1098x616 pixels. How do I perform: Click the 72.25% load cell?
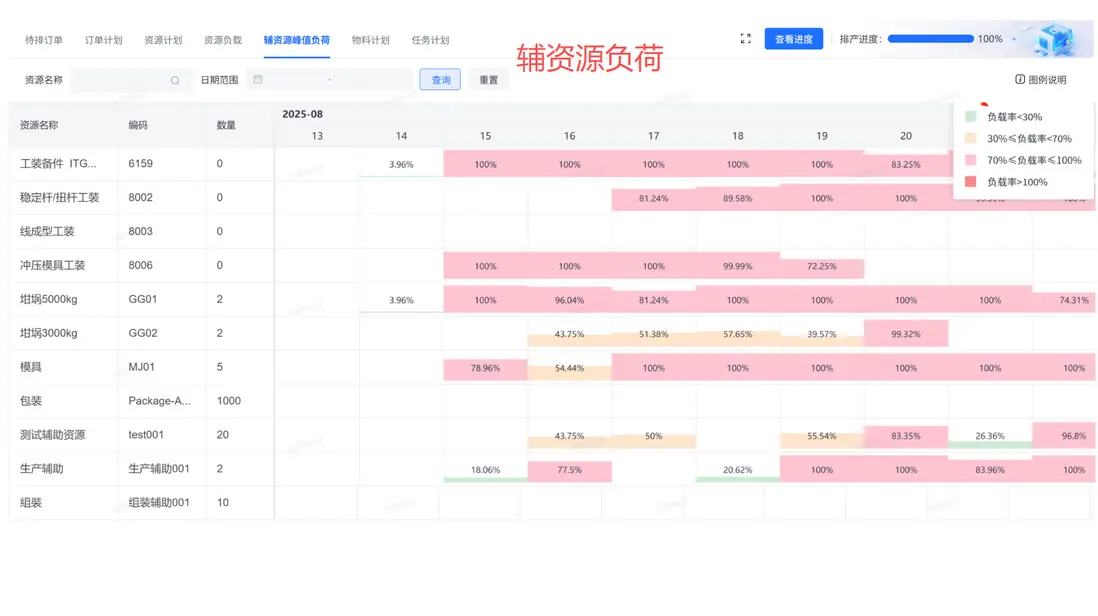821,267
